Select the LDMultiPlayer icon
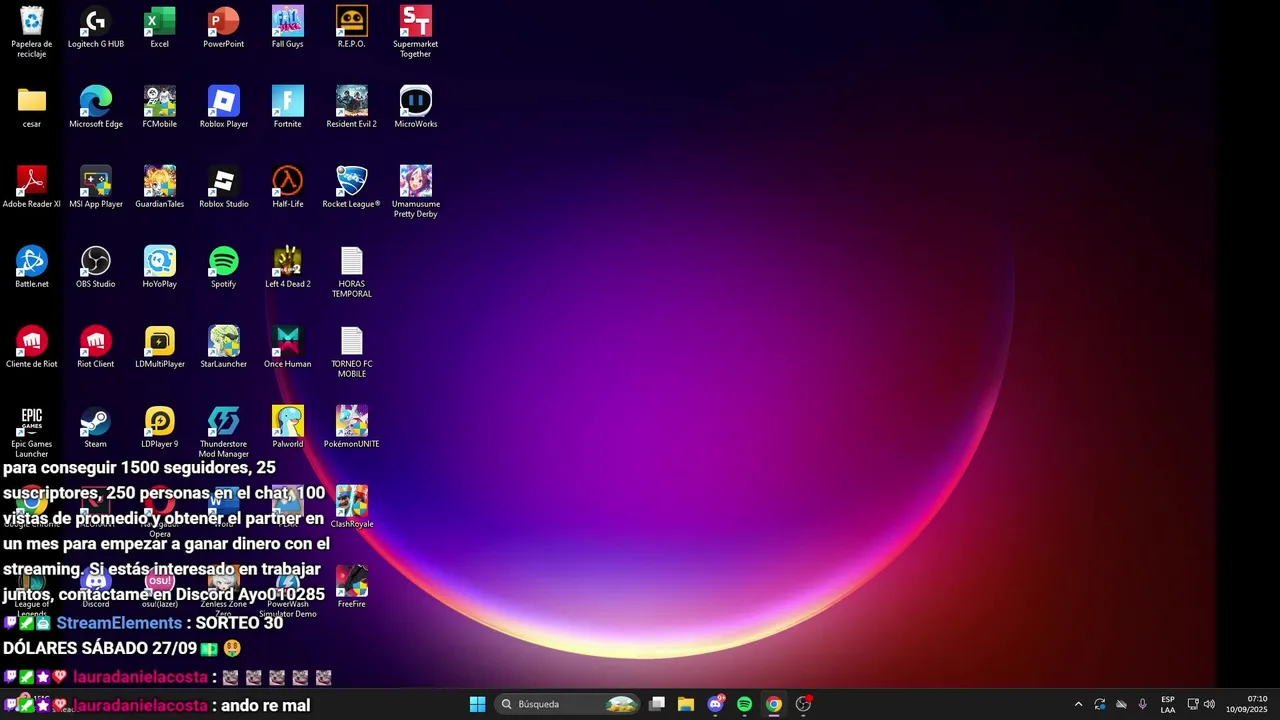This screenshot has height=720, width=1280. click(x=160, y=348)
